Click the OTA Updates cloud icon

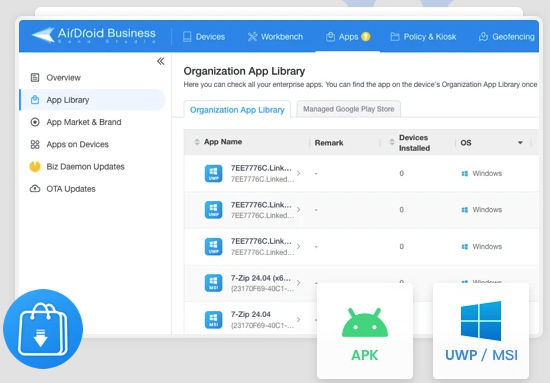35,189
